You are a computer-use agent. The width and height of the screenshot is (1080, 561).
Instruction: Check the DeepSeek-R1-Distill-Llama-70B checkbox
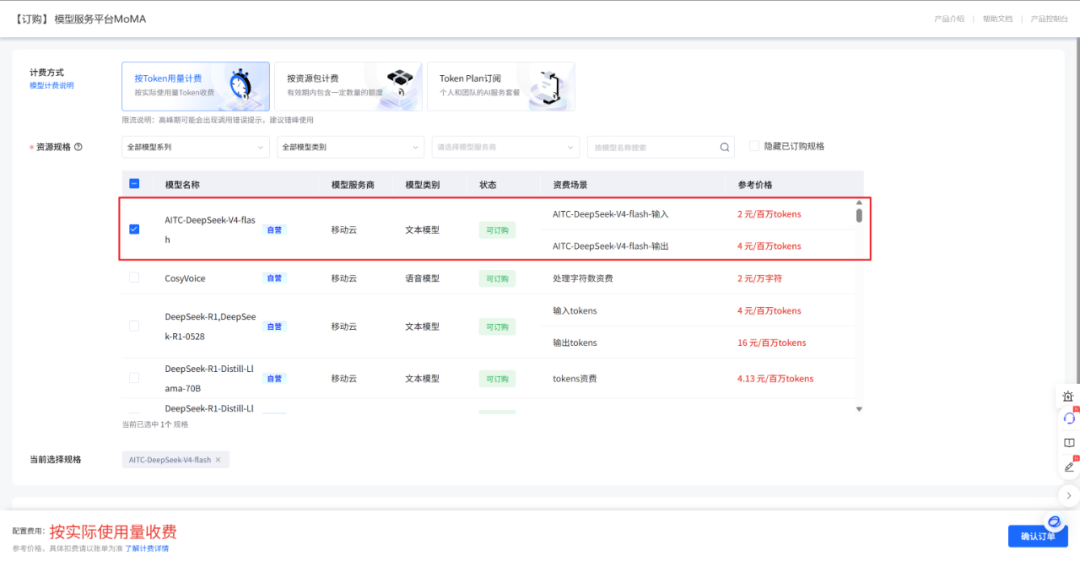pos(134,378)
